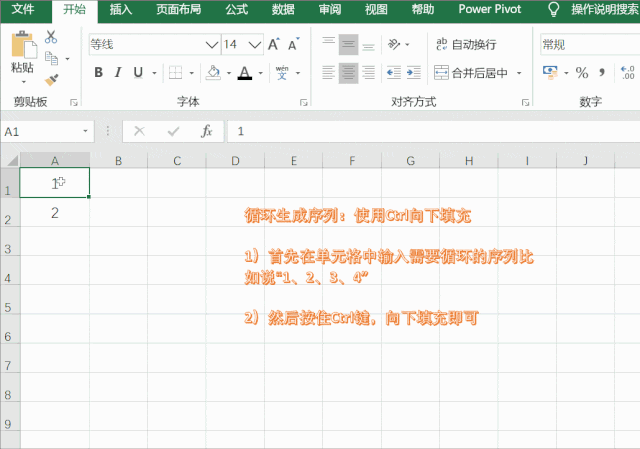Open the Power Pivot tab

pyautogui.click(x=489, y=9)
